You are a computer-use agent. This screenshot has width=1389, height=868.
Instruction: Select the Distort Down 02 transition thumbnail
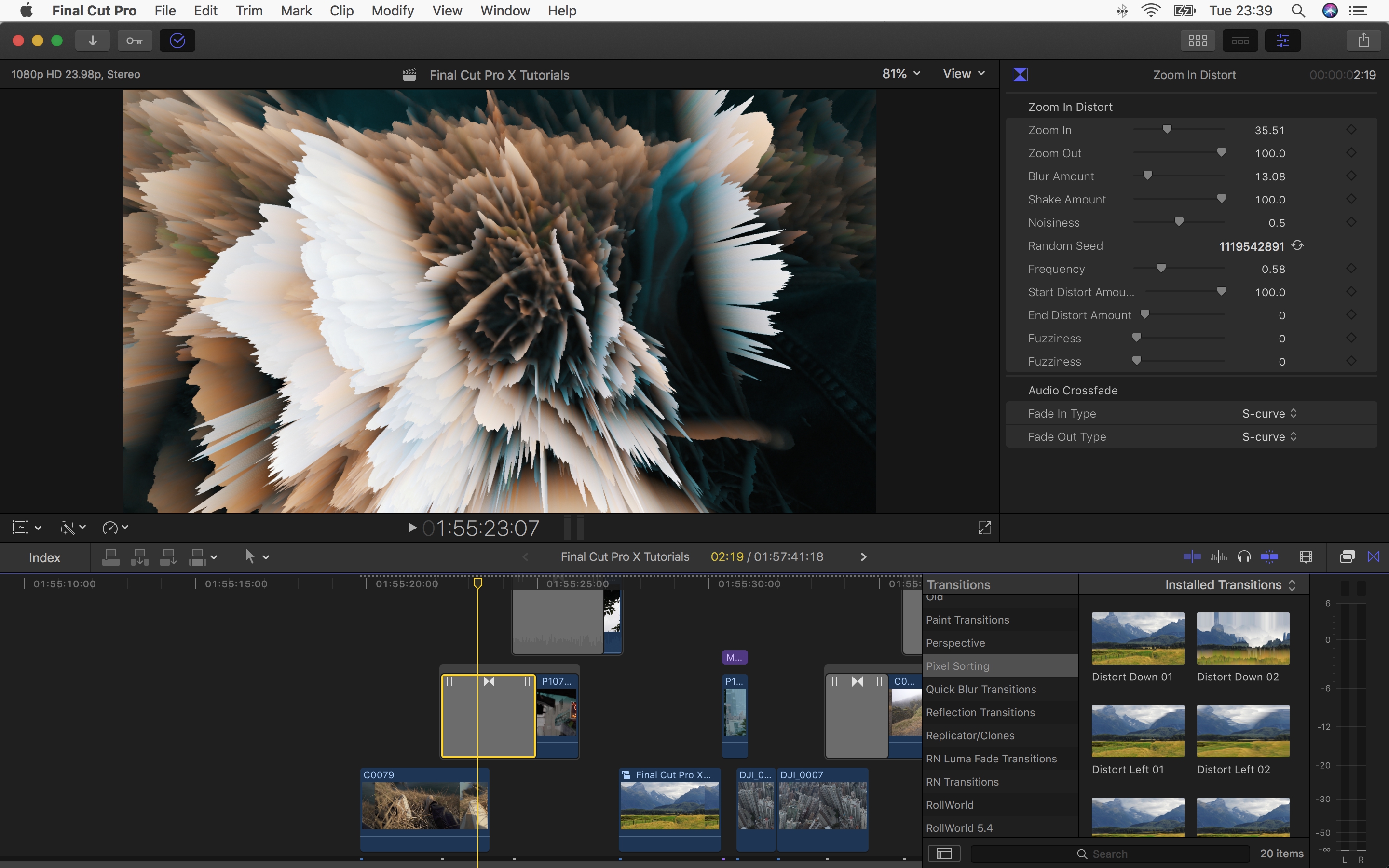pyautogui.click(x=1243, y=638)
